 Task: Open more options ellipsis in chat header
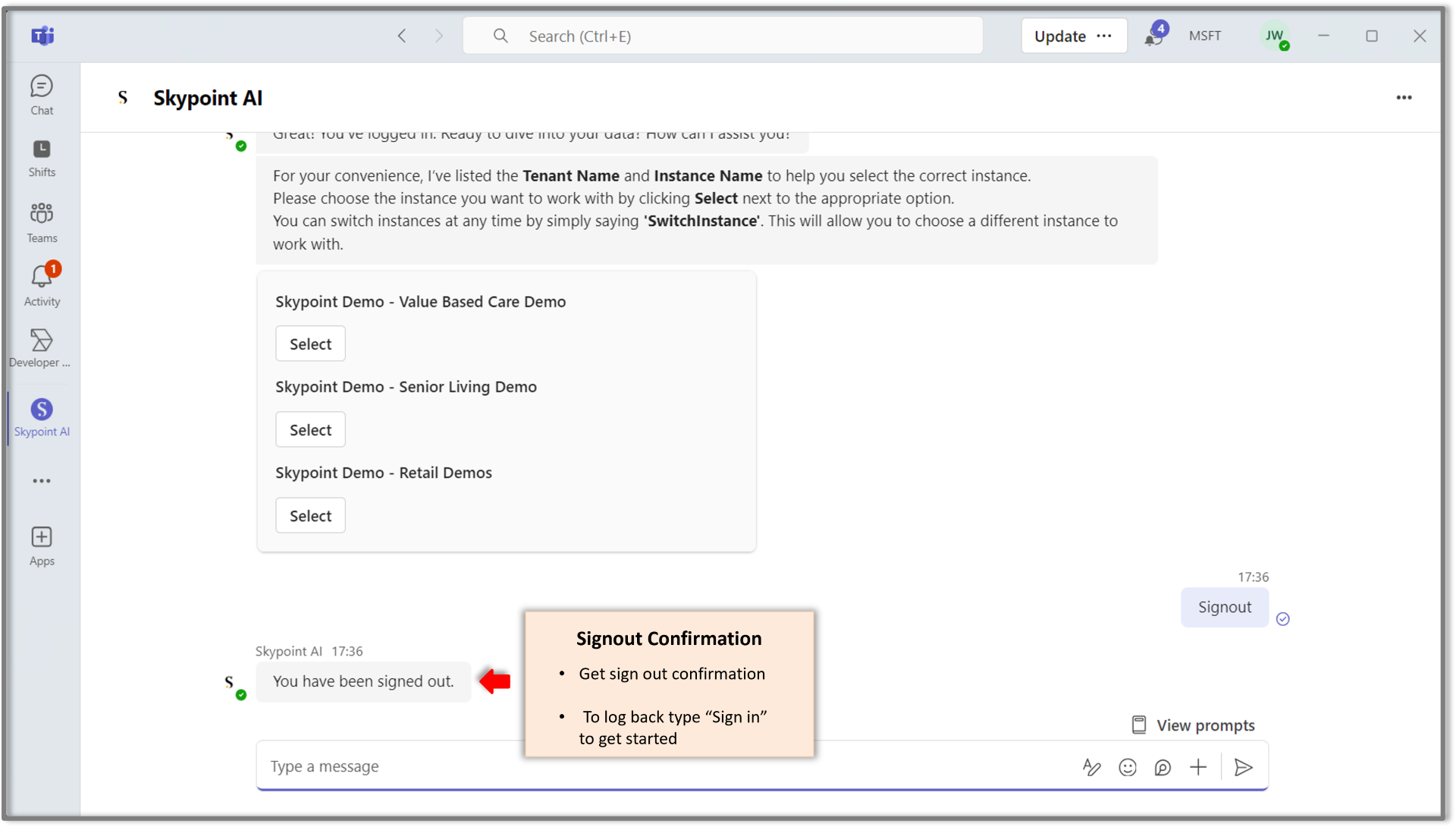pos(1404,98)
